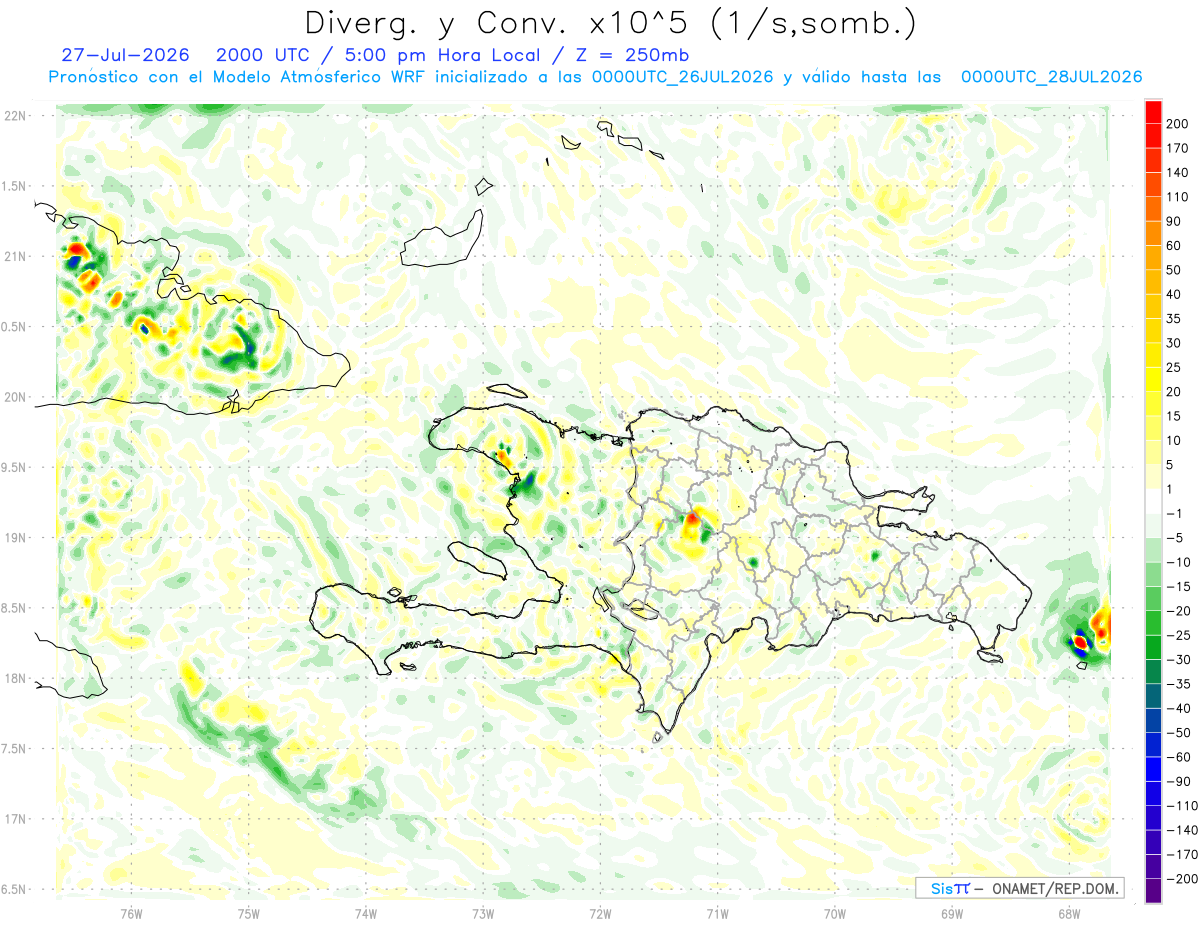Click the '6.5N' latitude axis label

pos(15,889)
